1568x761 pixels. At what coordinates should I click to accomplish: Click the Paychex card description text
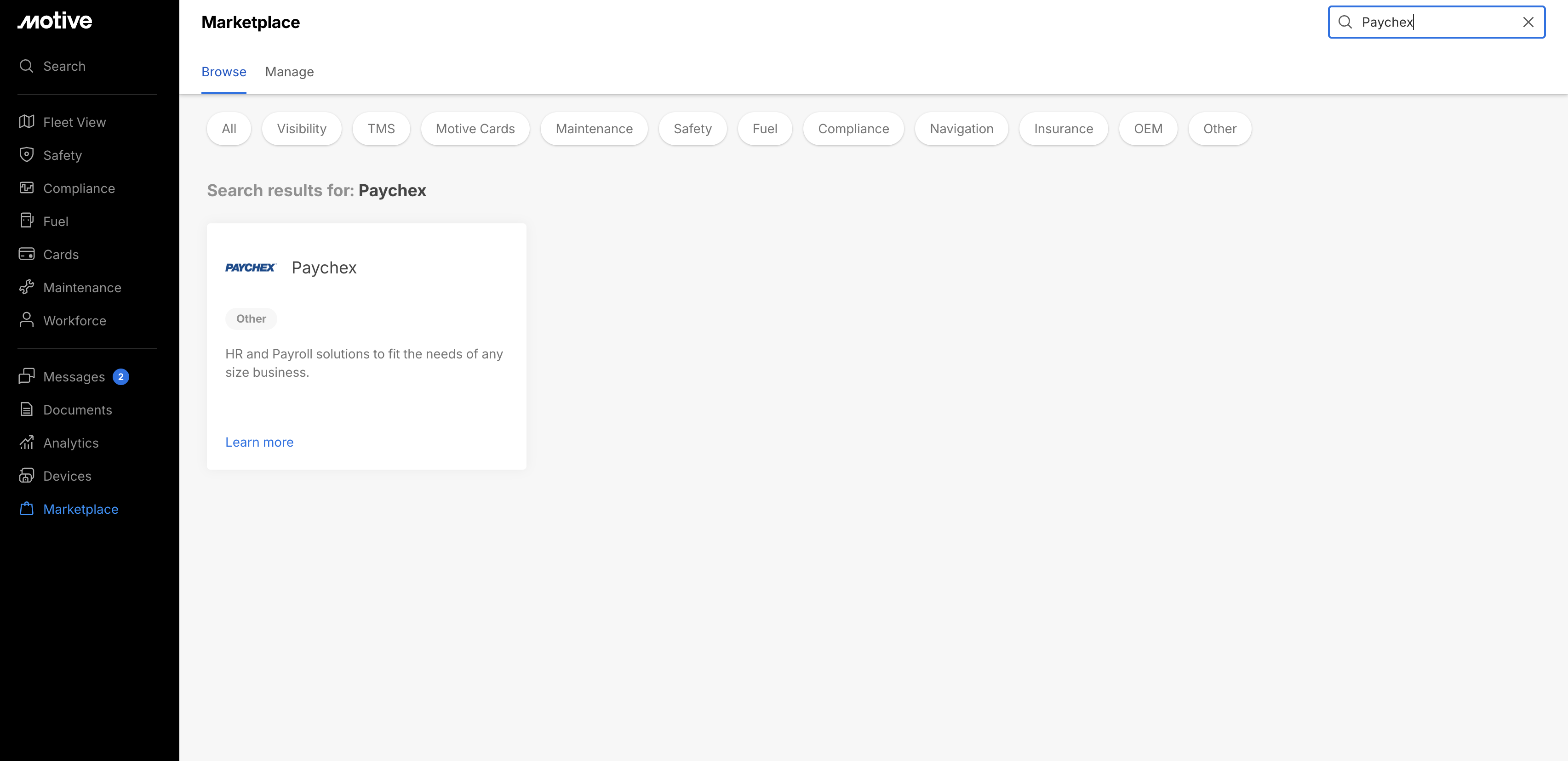tap(364, 363)
